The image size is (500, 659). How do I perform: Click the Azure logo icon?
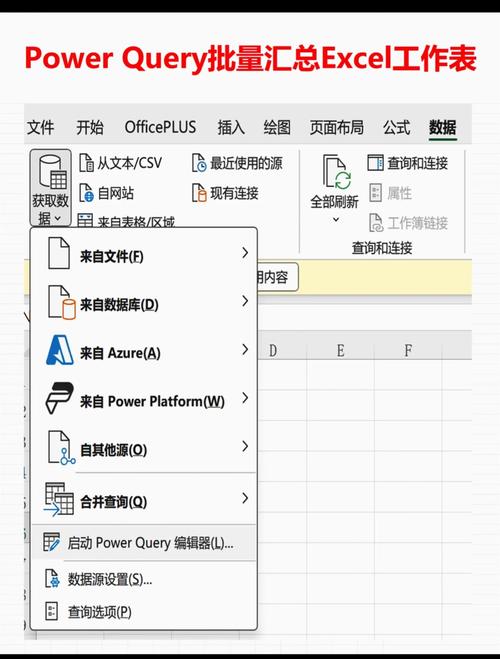(60, 350)
